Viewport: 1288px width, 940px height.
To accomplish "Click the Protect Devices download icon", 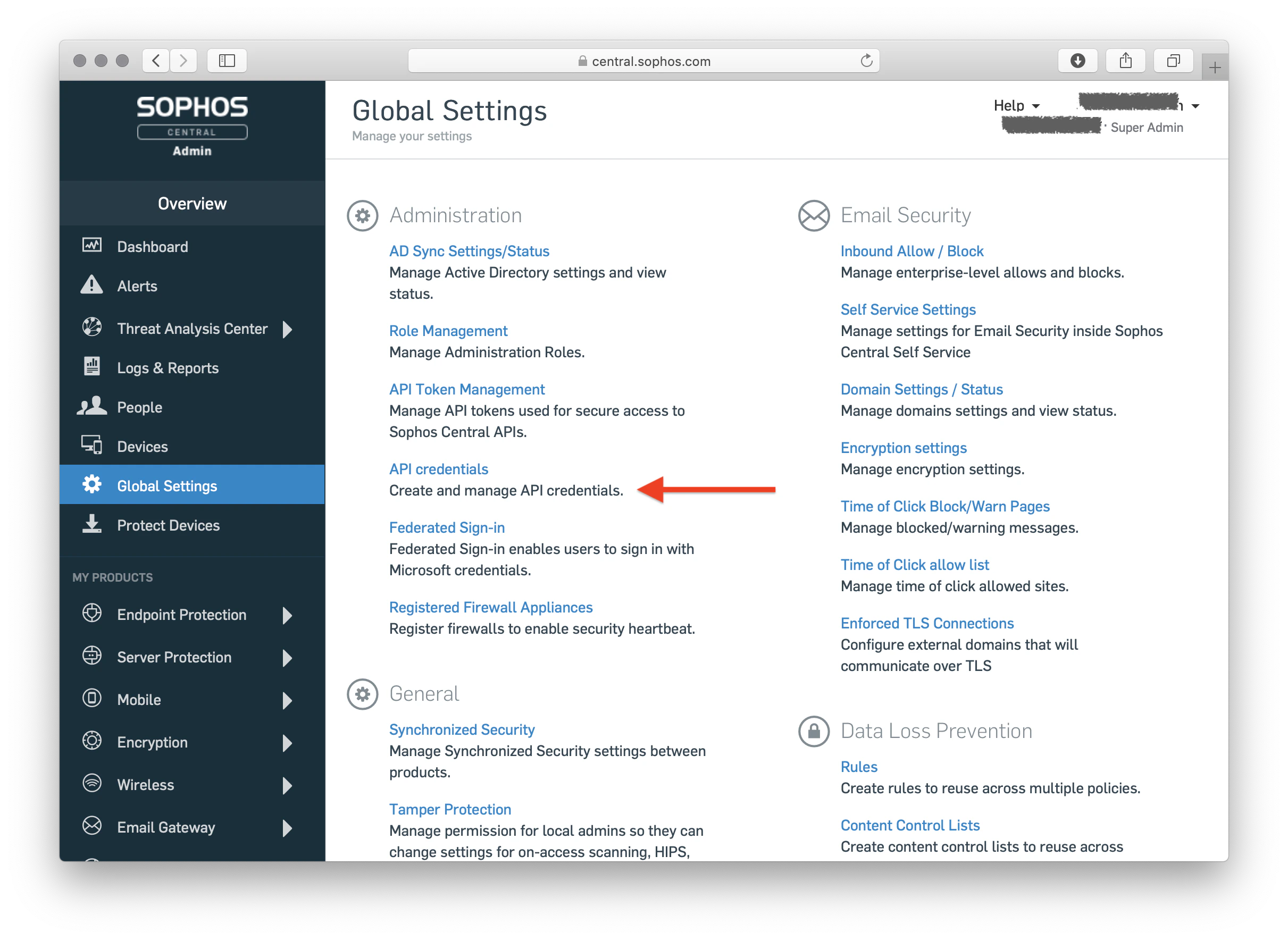I will 91,524.
